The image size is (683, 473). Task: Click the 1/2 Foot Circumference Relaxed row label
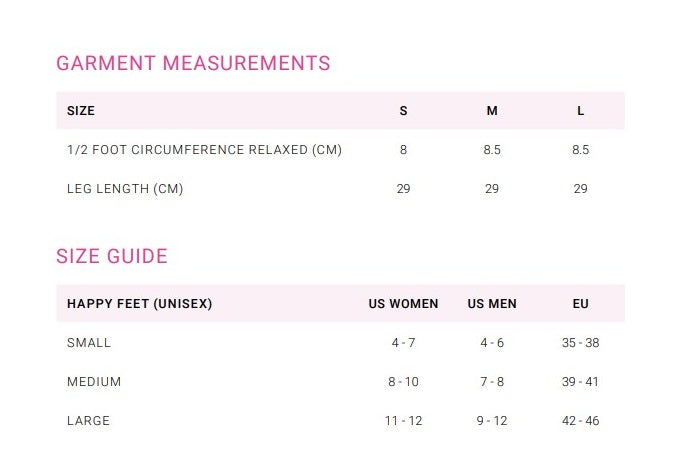point(204,150)
